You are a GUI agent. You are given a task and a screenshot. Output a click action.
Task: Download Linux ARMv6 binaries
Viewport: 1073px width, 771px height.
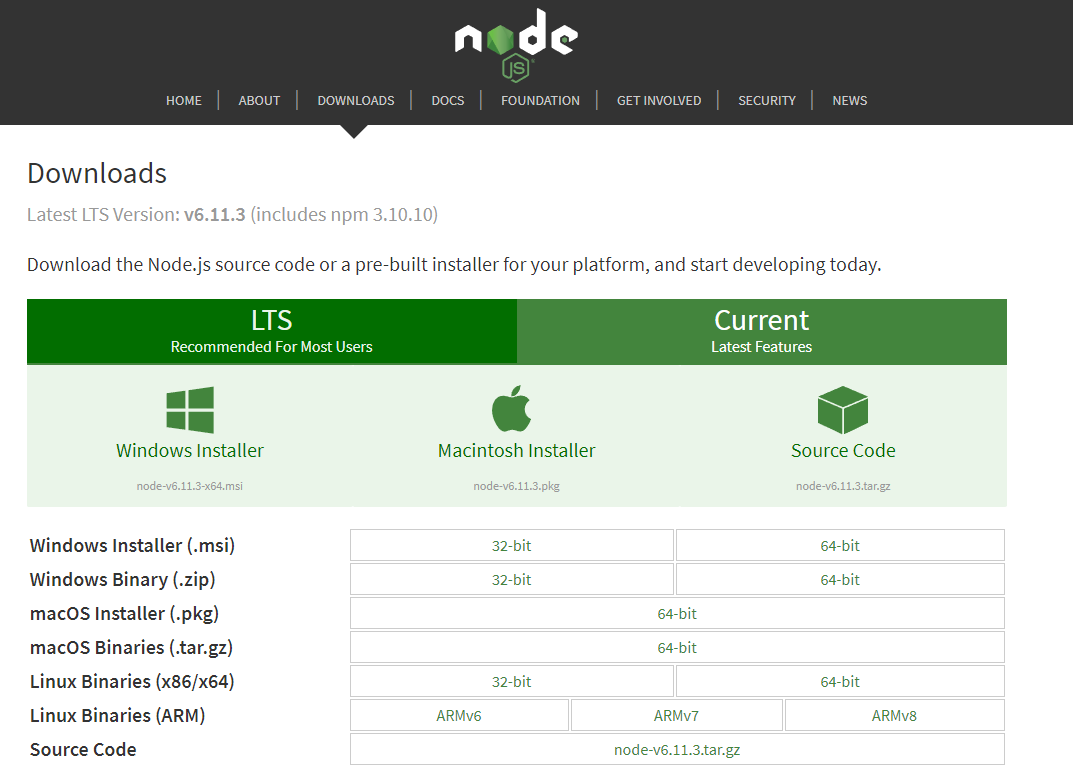459,716
